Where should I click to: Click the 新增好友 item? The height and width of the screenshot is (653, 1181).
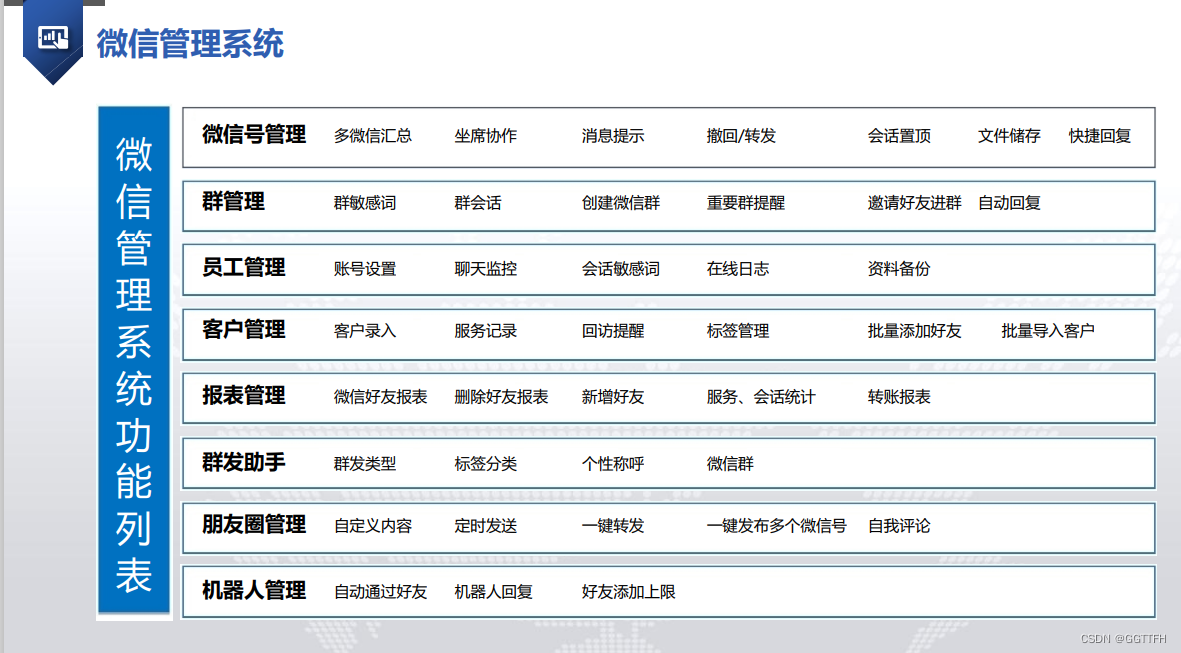[613, 397]
